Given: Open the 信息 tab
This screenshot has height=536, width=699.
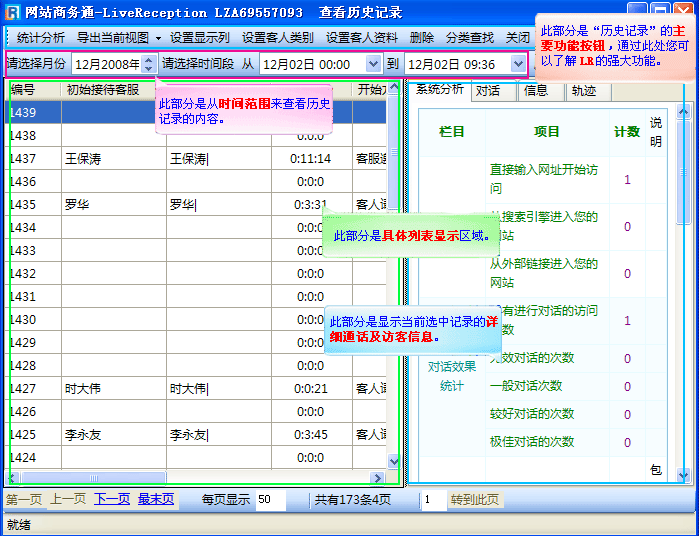Looking at the screenshot, I should tap(536, 90).
